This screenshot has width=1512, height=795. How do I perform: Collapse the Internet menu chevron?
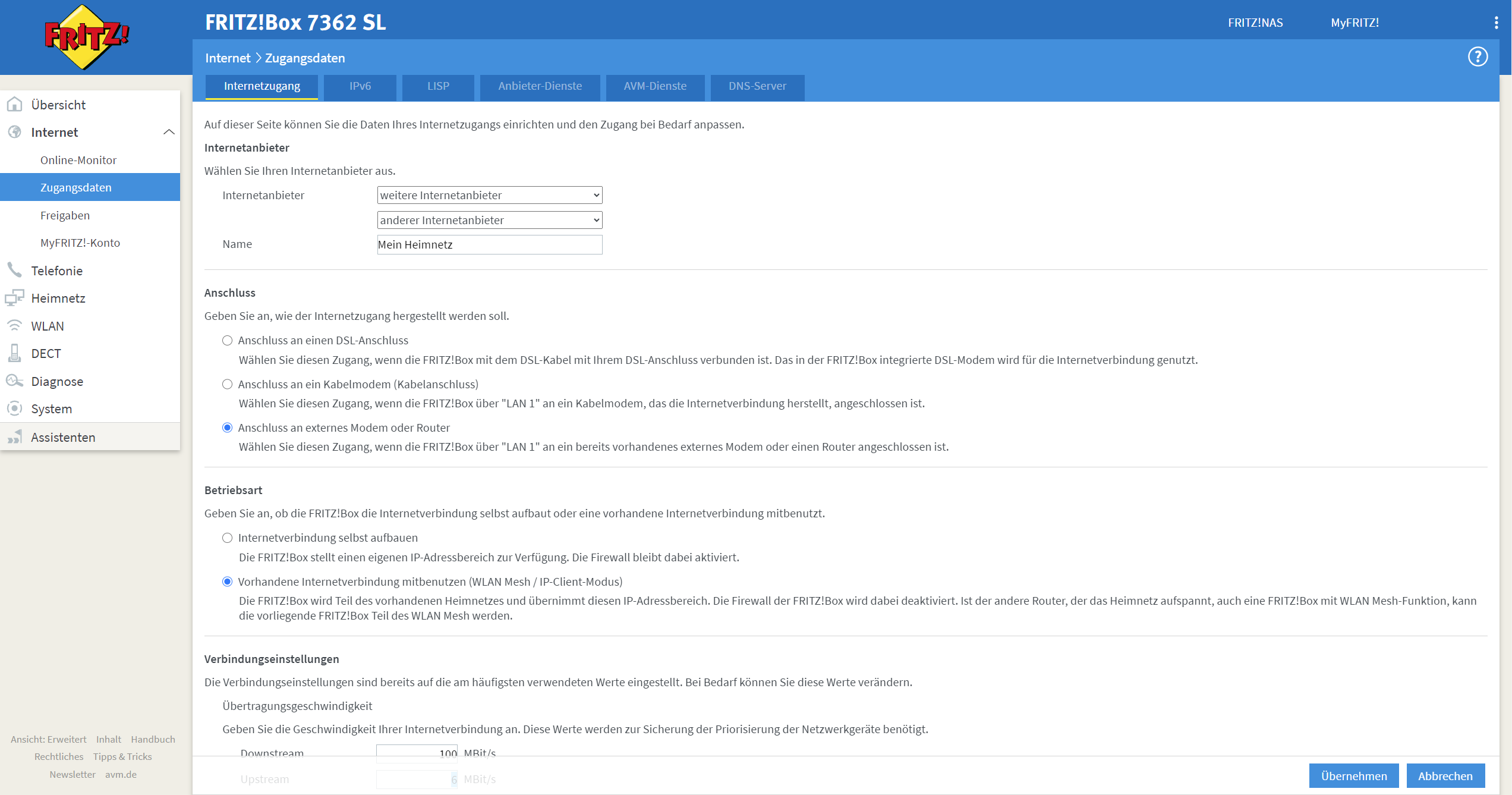[169, 132]
